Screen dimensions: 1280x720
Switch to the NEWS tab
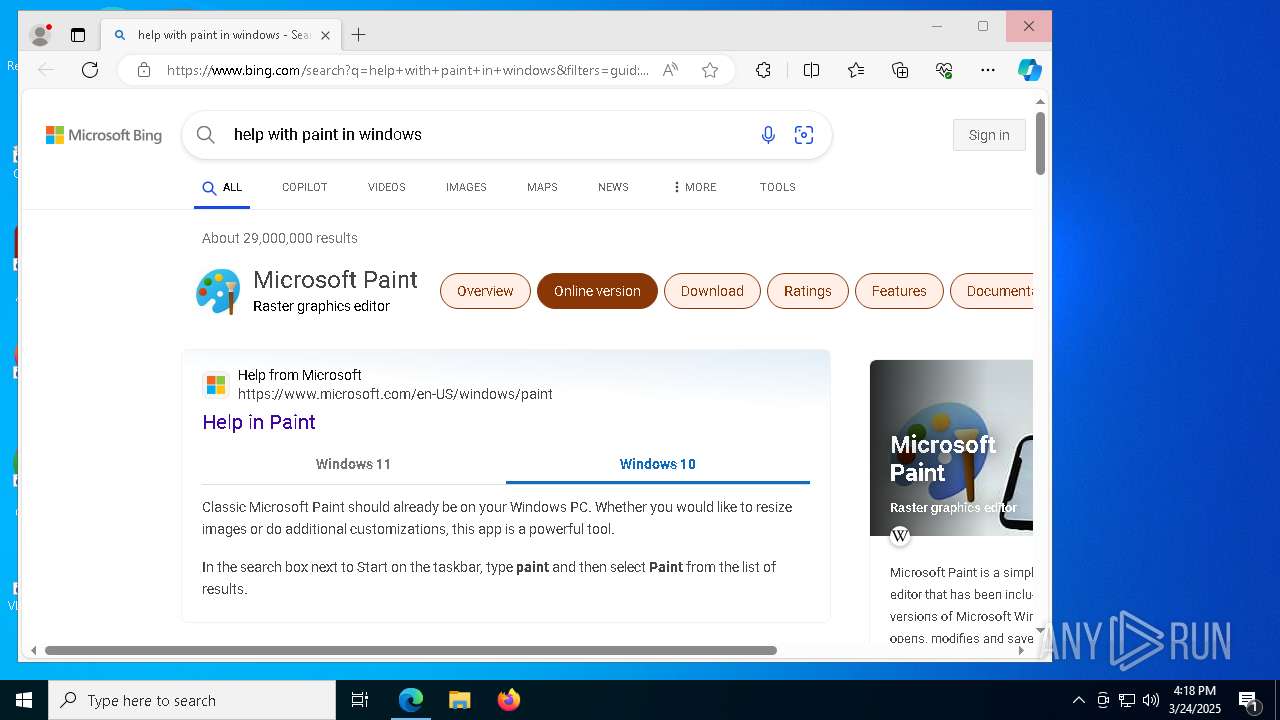tap(613, 187)
